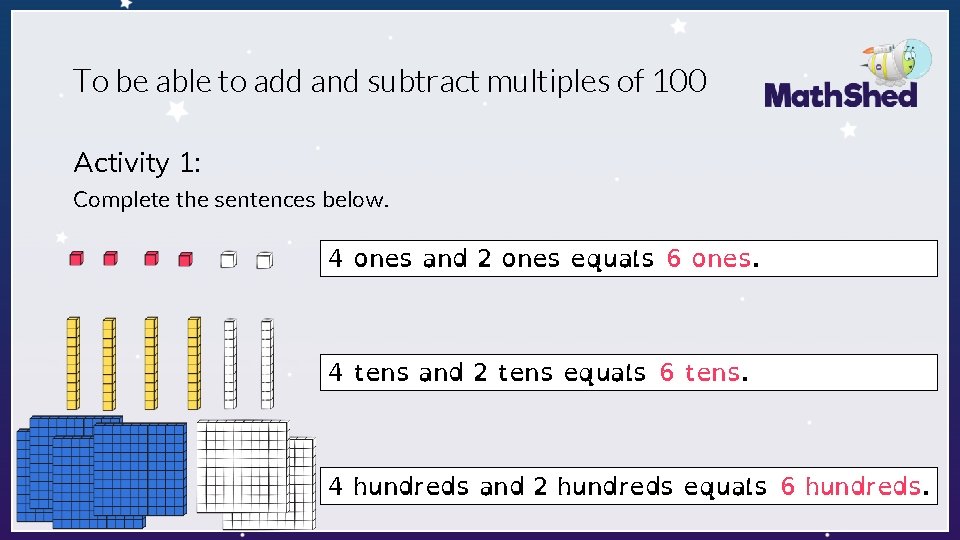This screenshot has width=960, height=540.
Task: Click the rocket astronaut mascot icon
Action: pyautogui.click(x=898, y=61)
